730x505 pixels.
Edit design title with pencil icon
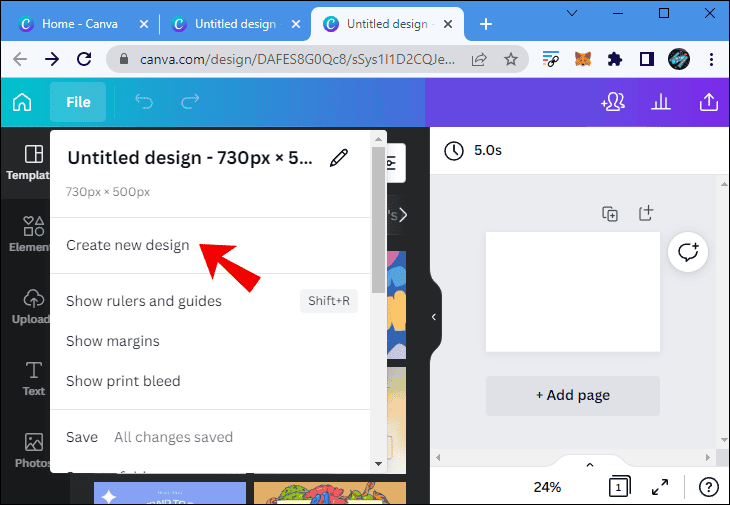(x=339, y=157)
